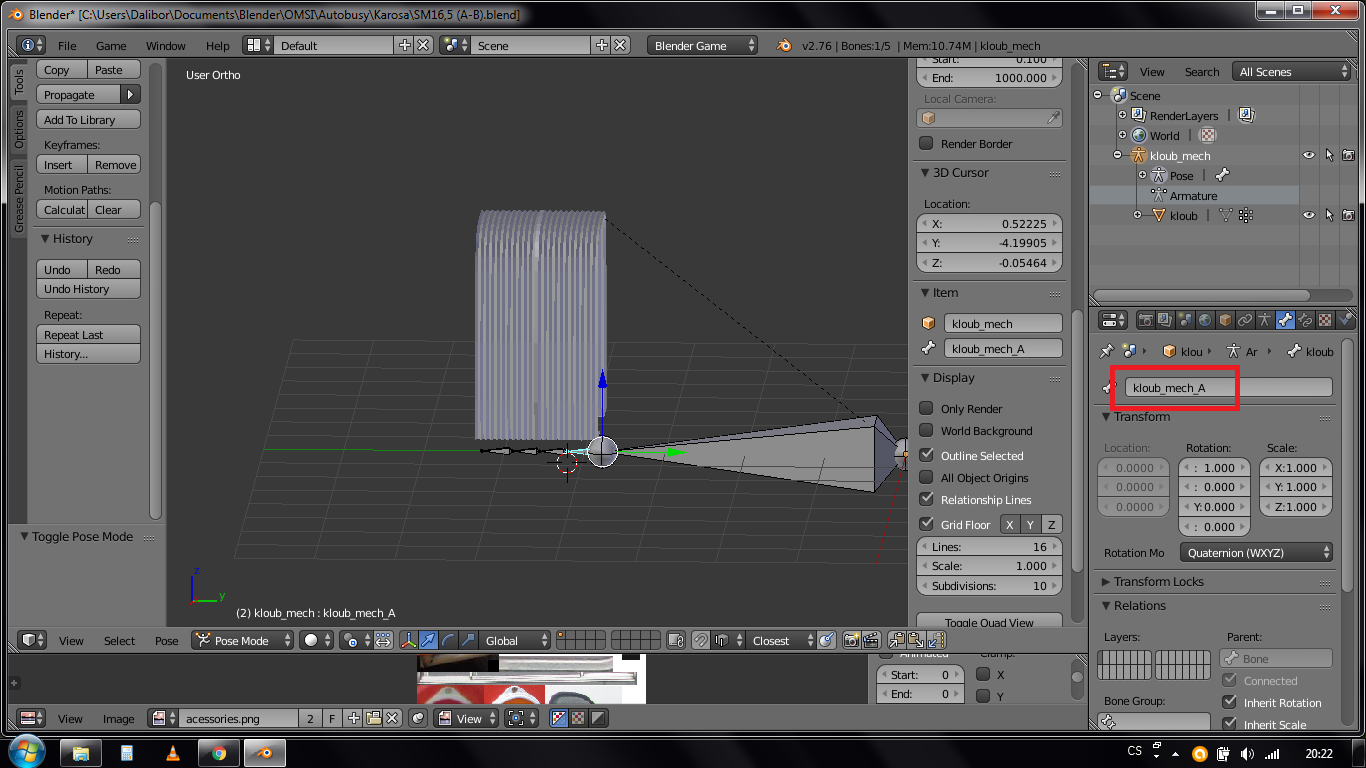Hide kloub mesh using its eye icon

(1308, 215)
